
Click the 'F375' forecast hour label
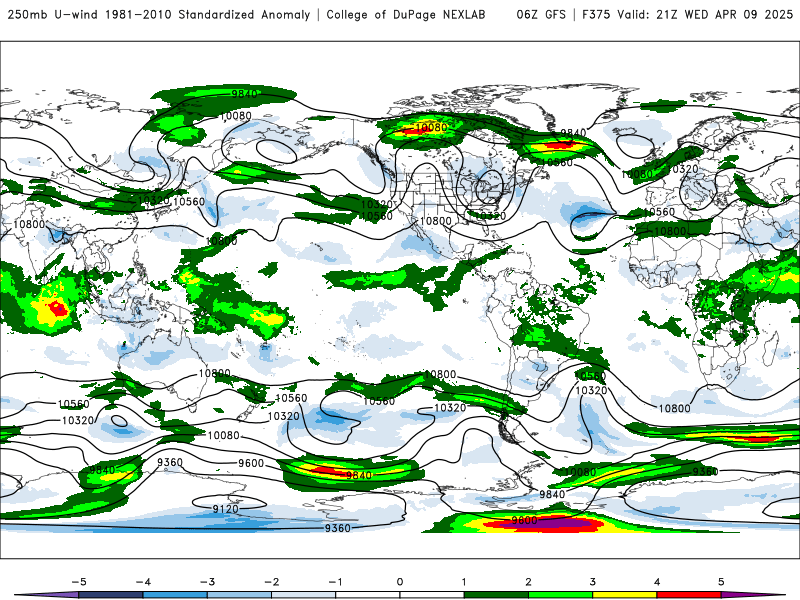tap(596, 15)
